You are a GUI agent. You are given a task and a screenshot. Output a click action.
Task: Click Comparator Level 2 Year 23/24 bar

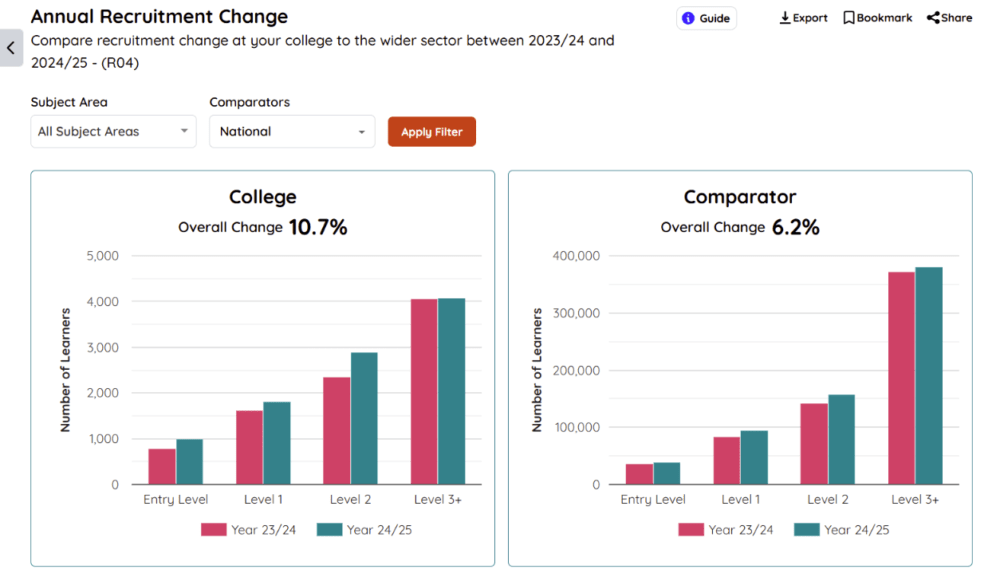[x=814, y=444]
